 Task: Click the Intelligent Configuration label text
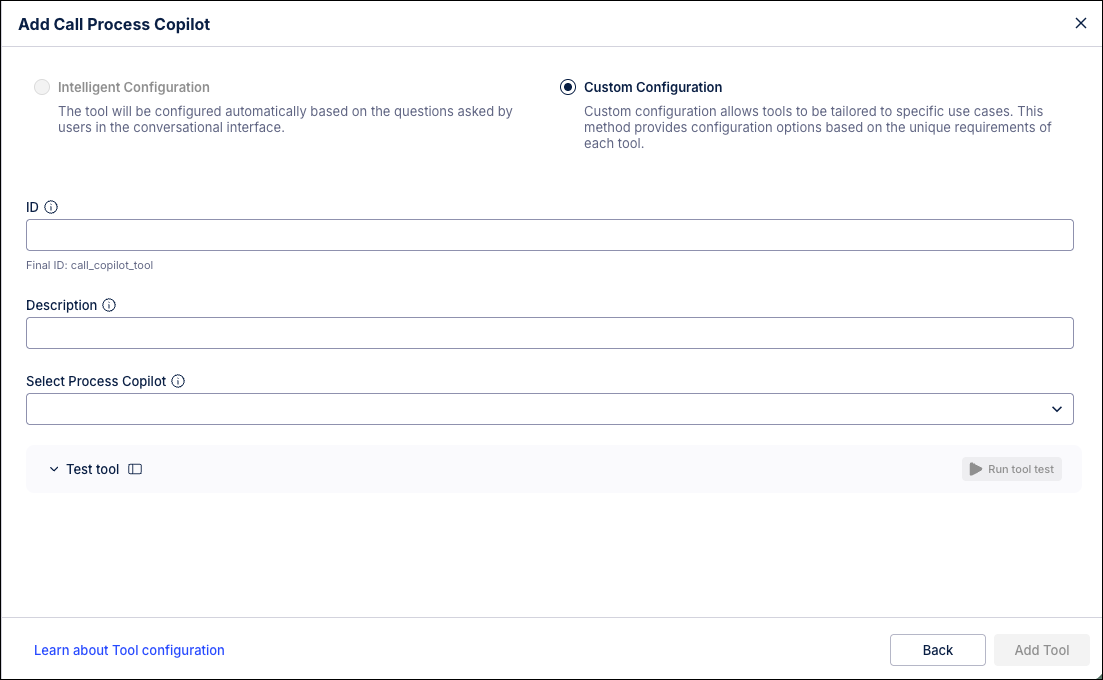pyautogui.click(x=134, y=87)
